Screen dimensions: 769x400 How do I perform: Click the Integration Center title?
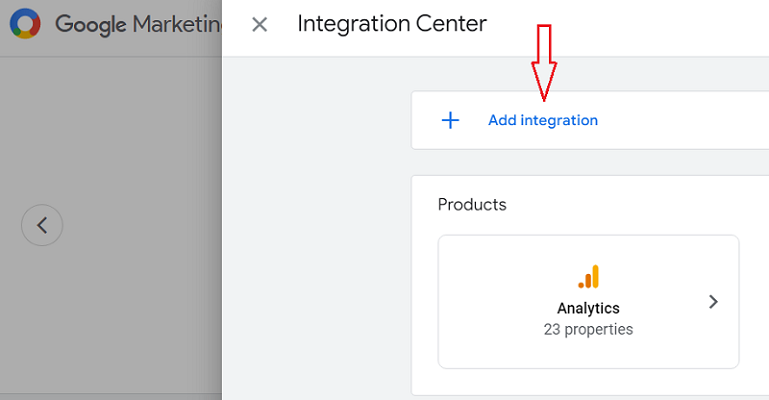click(x=392, y=24)
